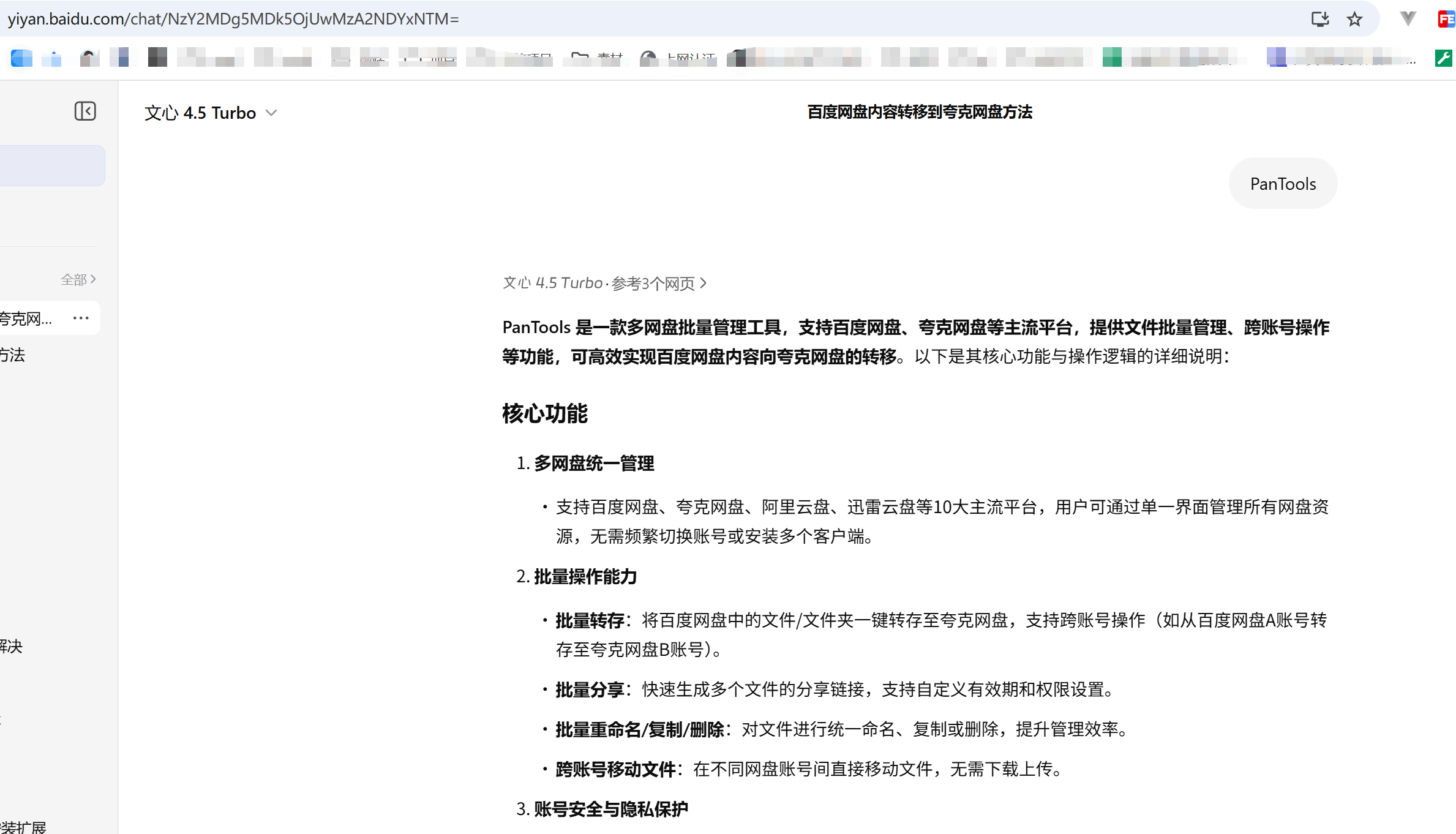This screenshot has width=1456, height=834.
Task: Expand the 参考3个网页 references link
Action: tap(659, 284)
